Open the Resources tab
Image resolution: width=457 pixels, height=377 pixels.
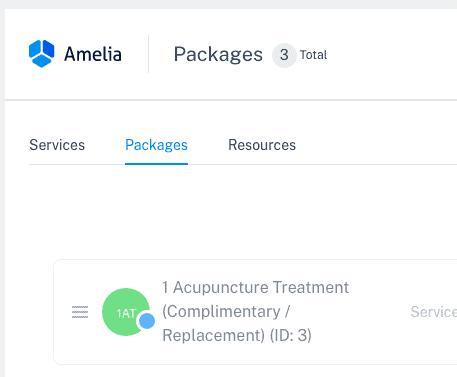[262, 145]
